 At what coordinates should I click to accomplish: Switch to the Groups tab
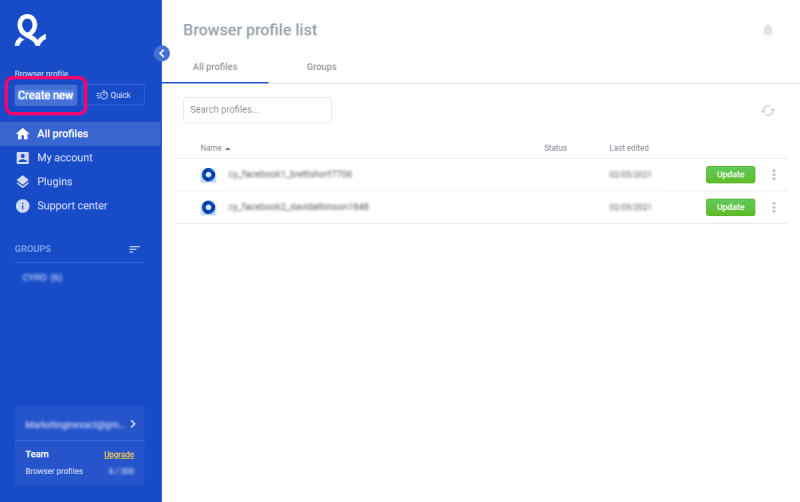321,67
